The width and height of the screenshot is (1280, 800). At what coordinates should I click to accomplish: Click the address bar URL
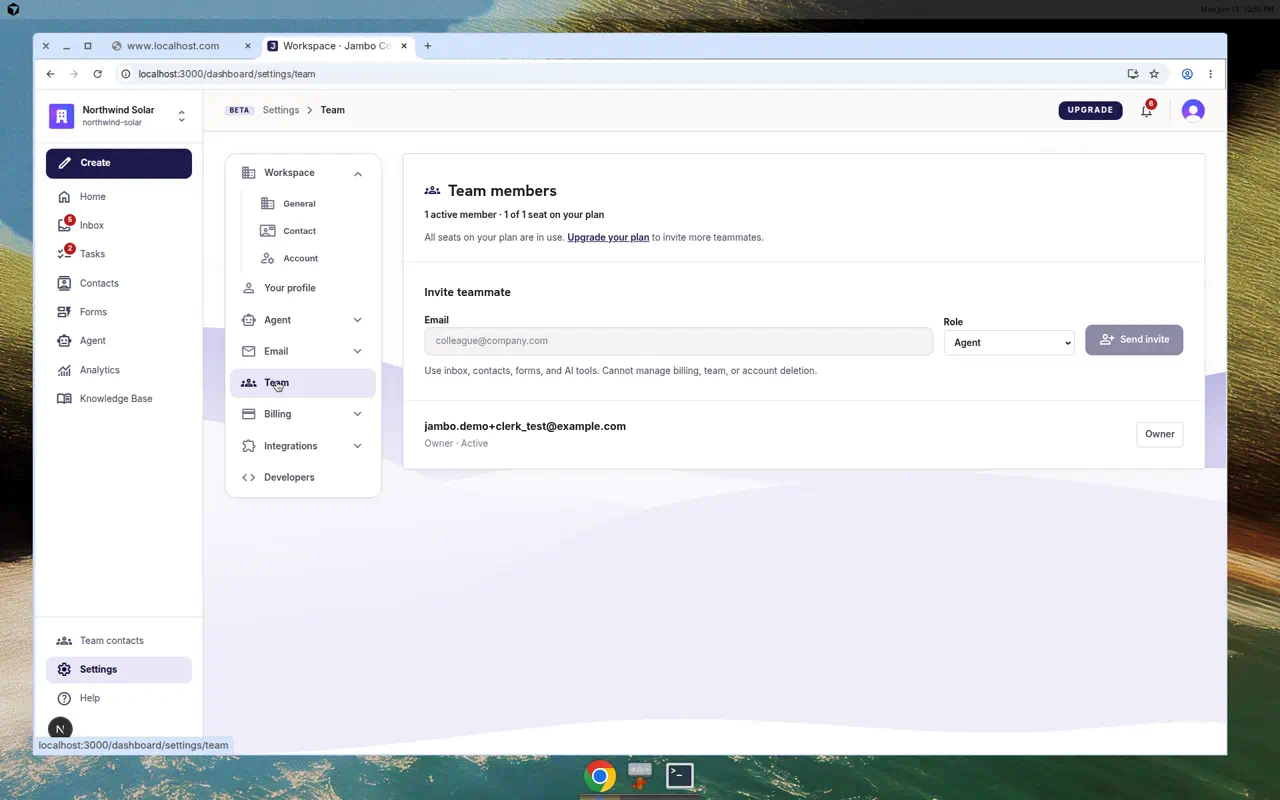(227, 74)
